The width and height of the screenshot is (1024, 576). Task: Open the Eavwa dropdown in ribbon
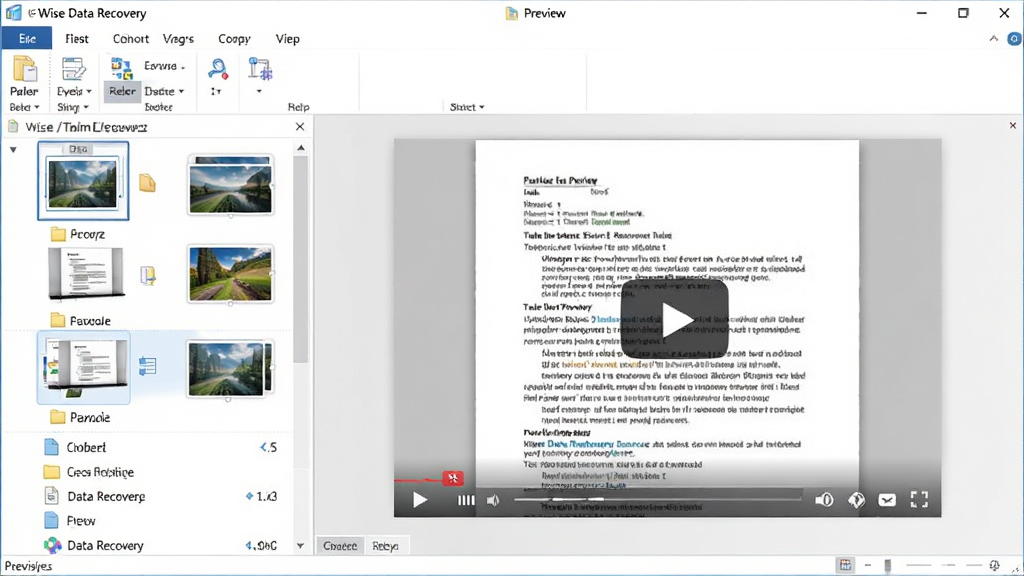tap(165, 66)
